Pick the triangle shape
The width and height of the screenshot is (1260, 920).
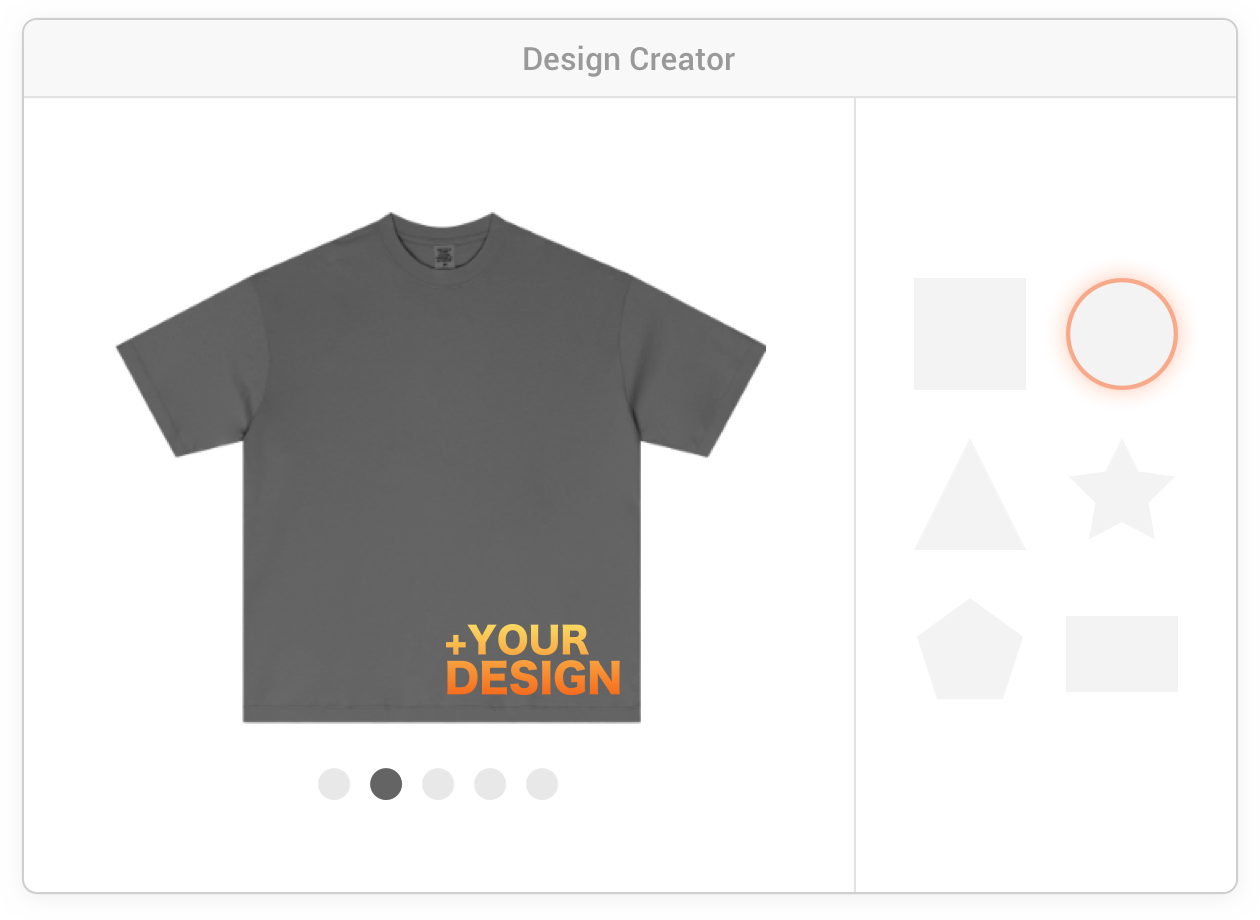click(970, 494)
